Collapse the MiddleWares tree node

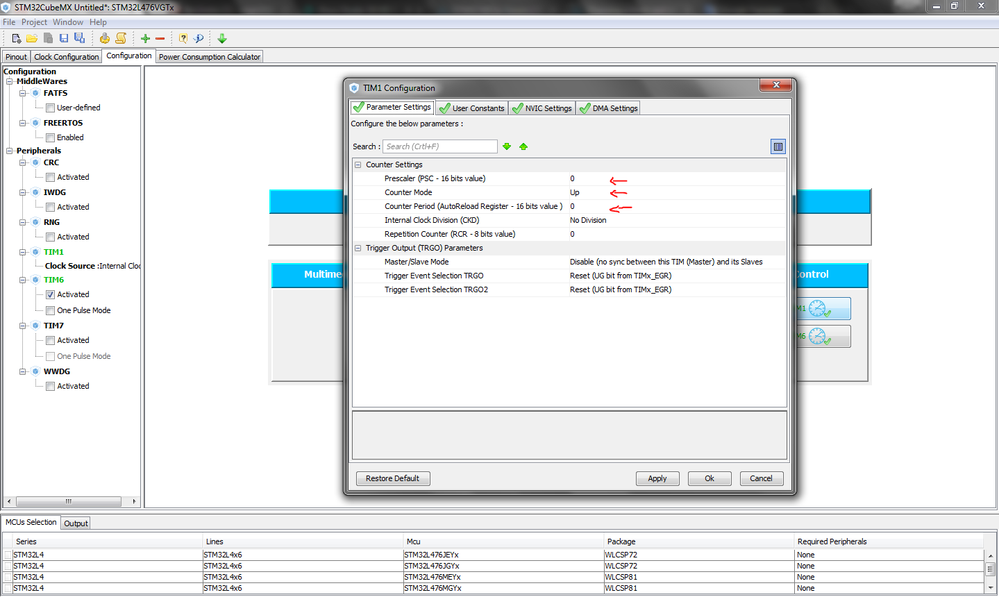(x=10, y=82)
